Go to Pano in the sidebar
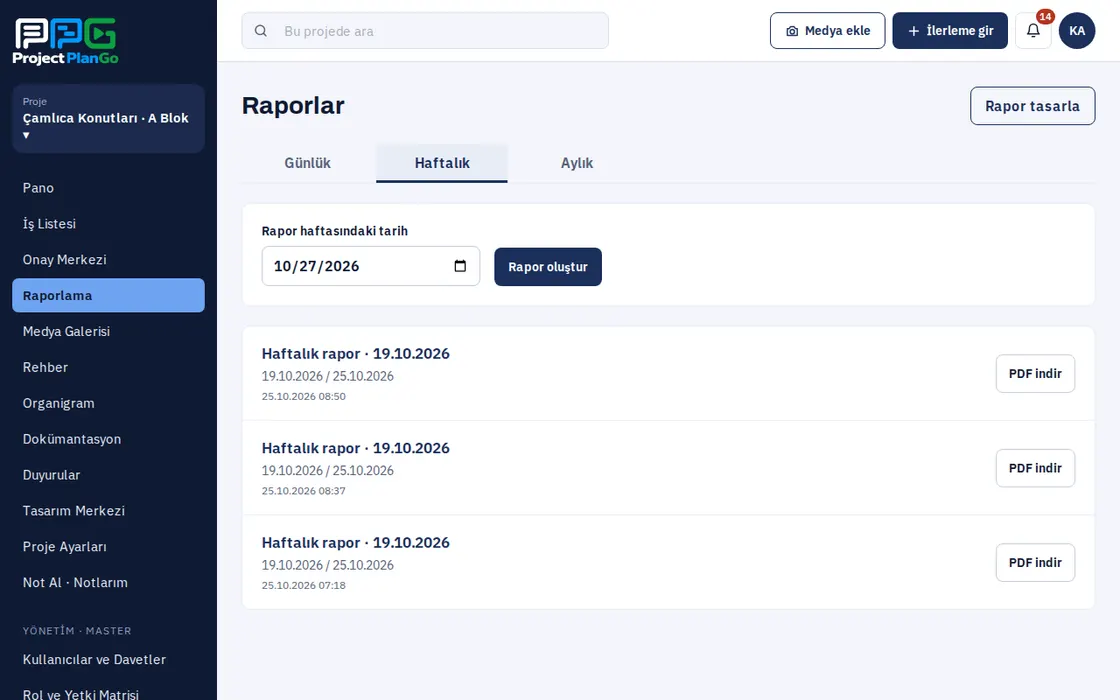This screenshot has width=1120, height=700. 109,188
